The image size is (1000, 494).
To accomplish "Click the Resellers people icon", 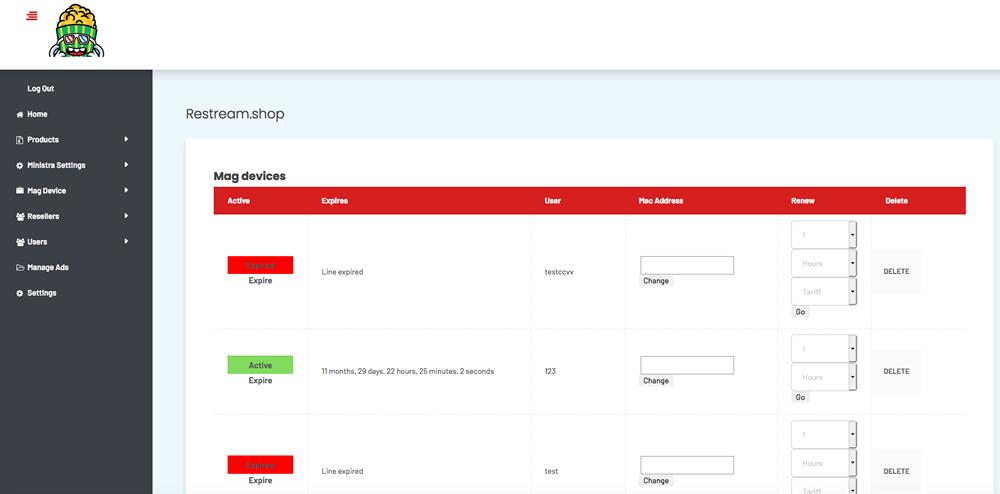I will point(20,217).
